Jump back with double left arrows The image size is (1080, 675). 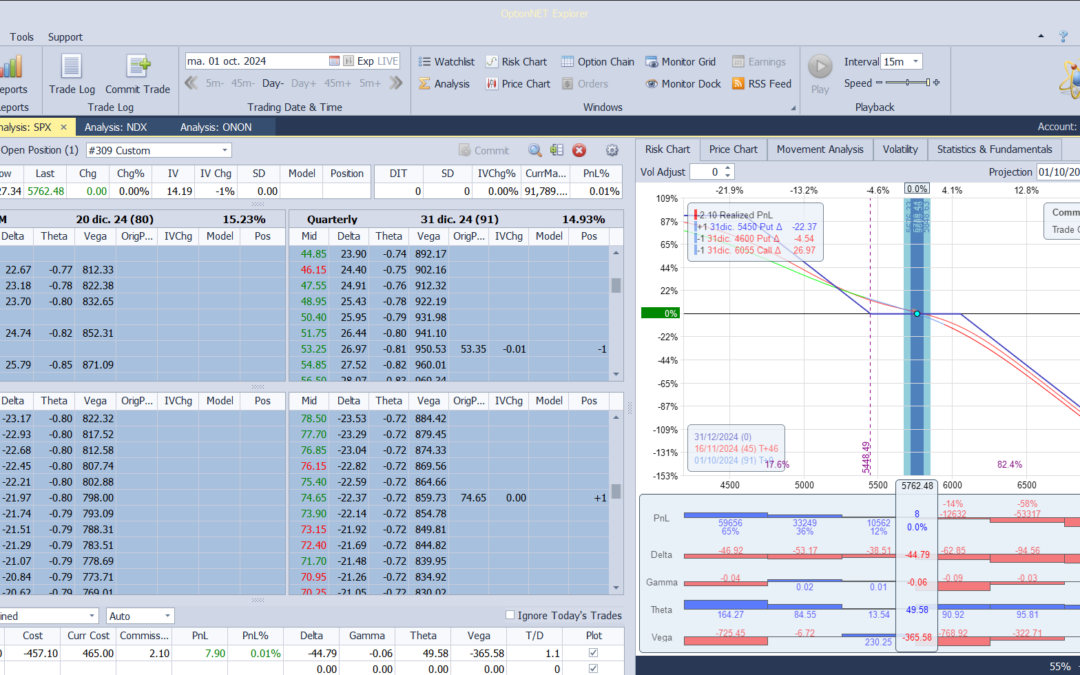click(x=191, y=83)
